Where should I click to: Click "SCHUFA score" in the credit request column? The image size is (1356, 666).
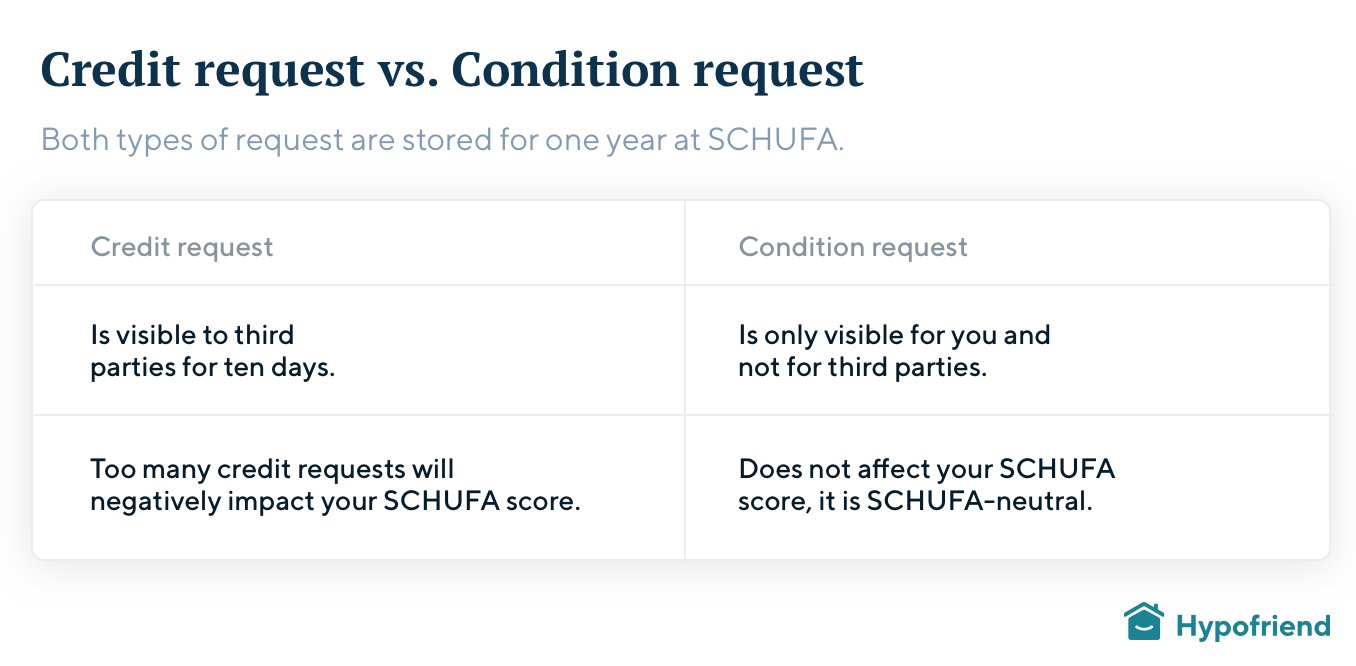coord(480,502)
